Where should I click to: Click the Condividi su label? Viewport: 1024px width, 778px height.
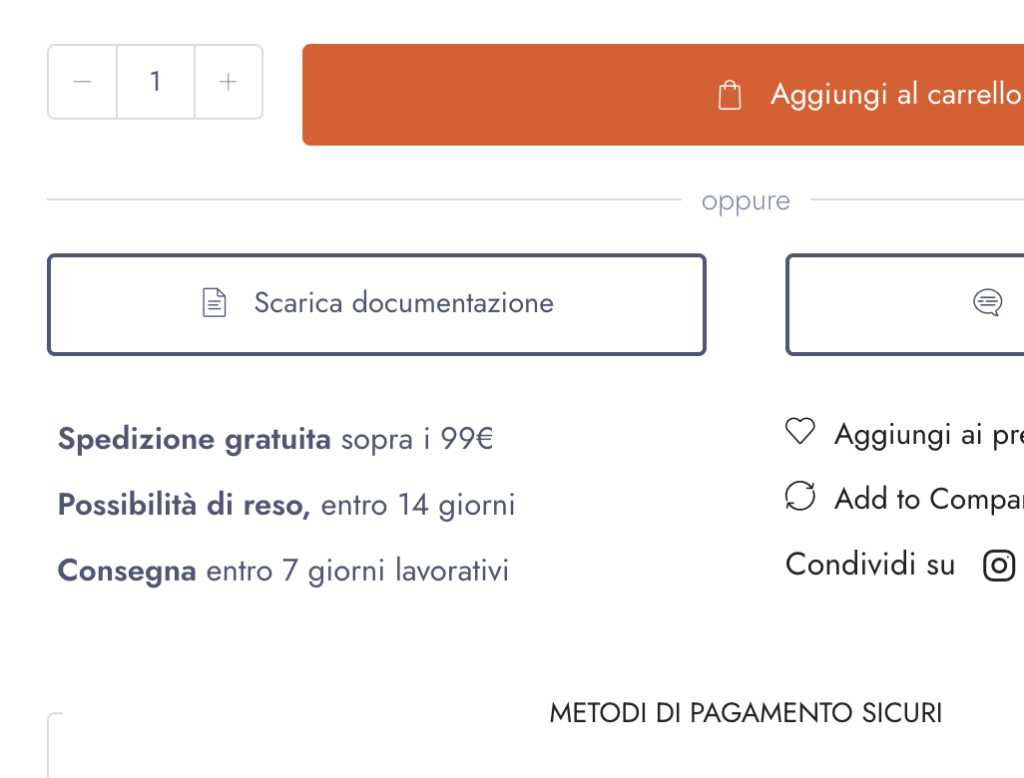(870, 565)
